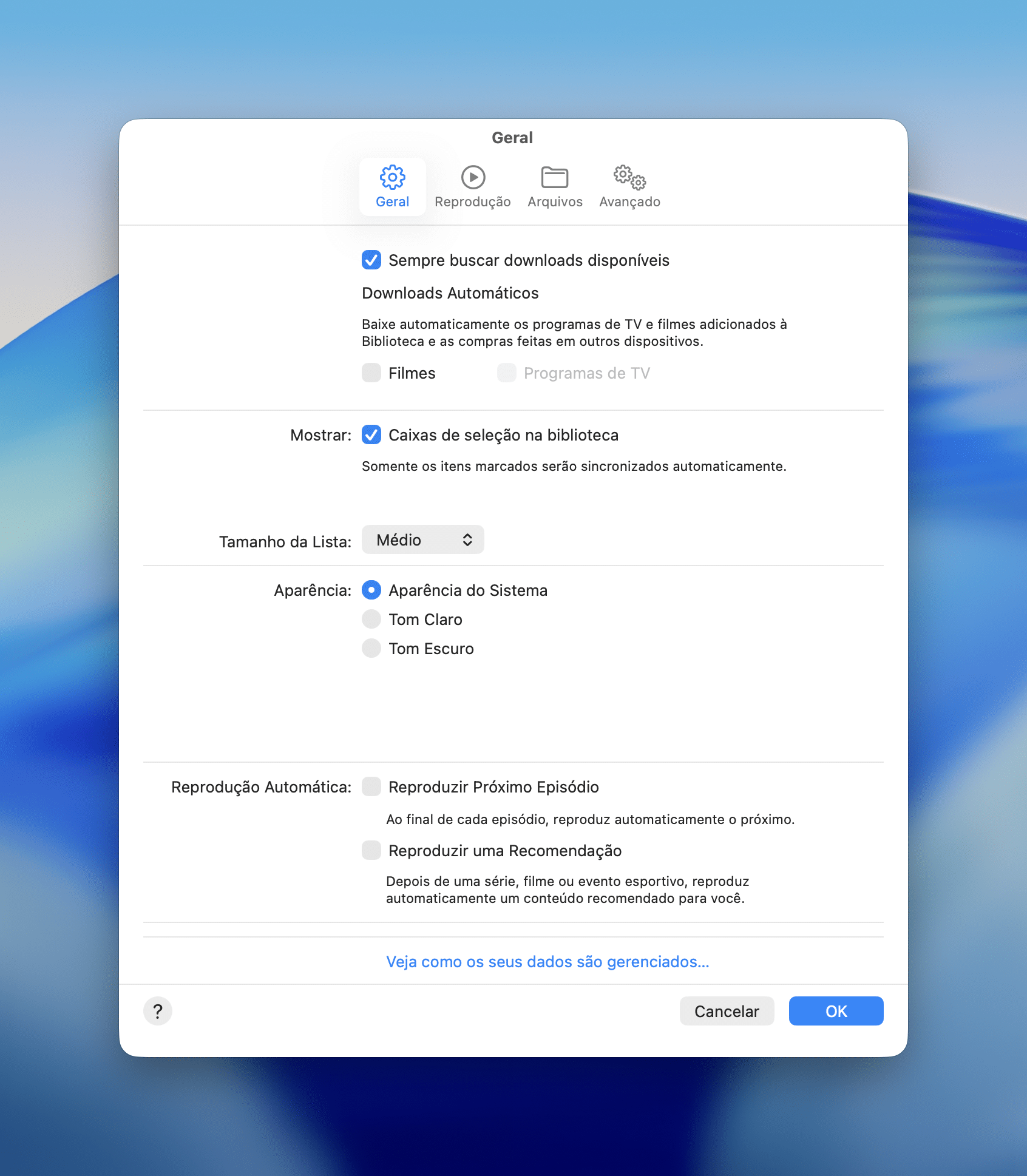Click the Geral gear icon
Viewport: 1027px width, 1176px height.
(x=392, y=177)
